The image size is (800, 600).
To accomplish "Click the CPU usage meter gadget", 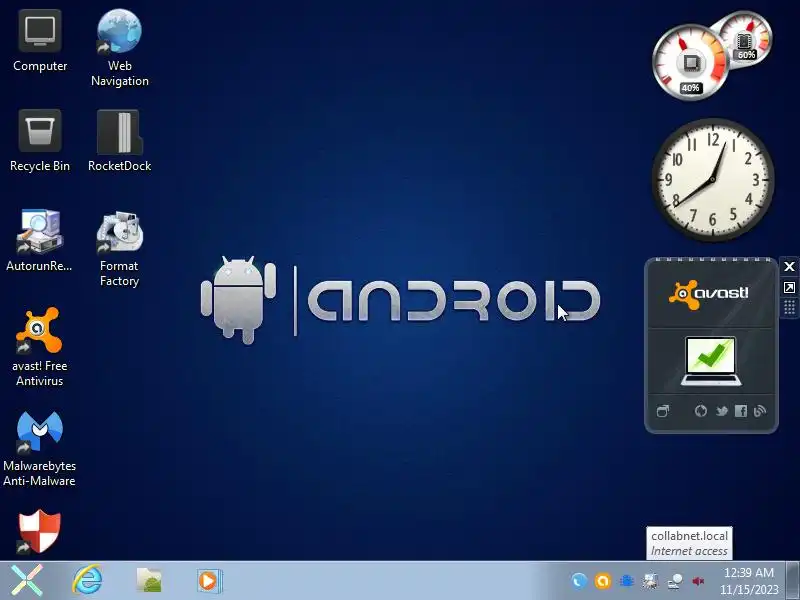I will [691, 62].
